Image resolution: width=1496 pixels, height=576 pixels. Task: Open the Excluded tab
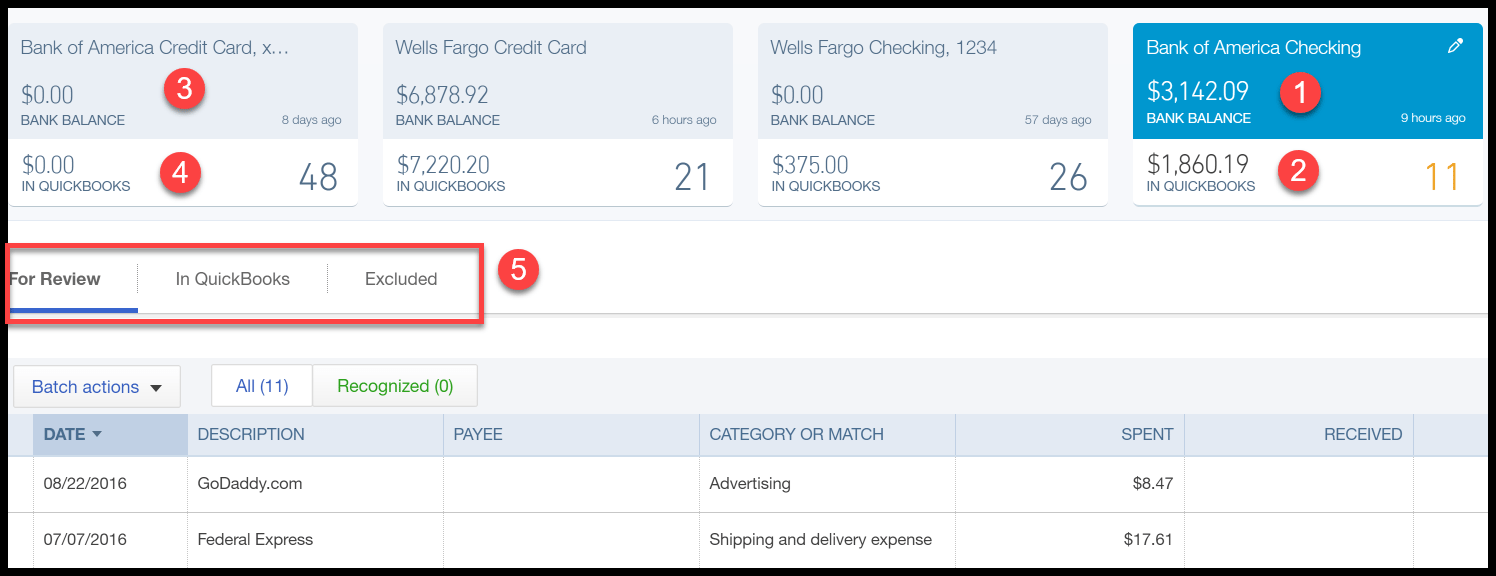point(400,279)
